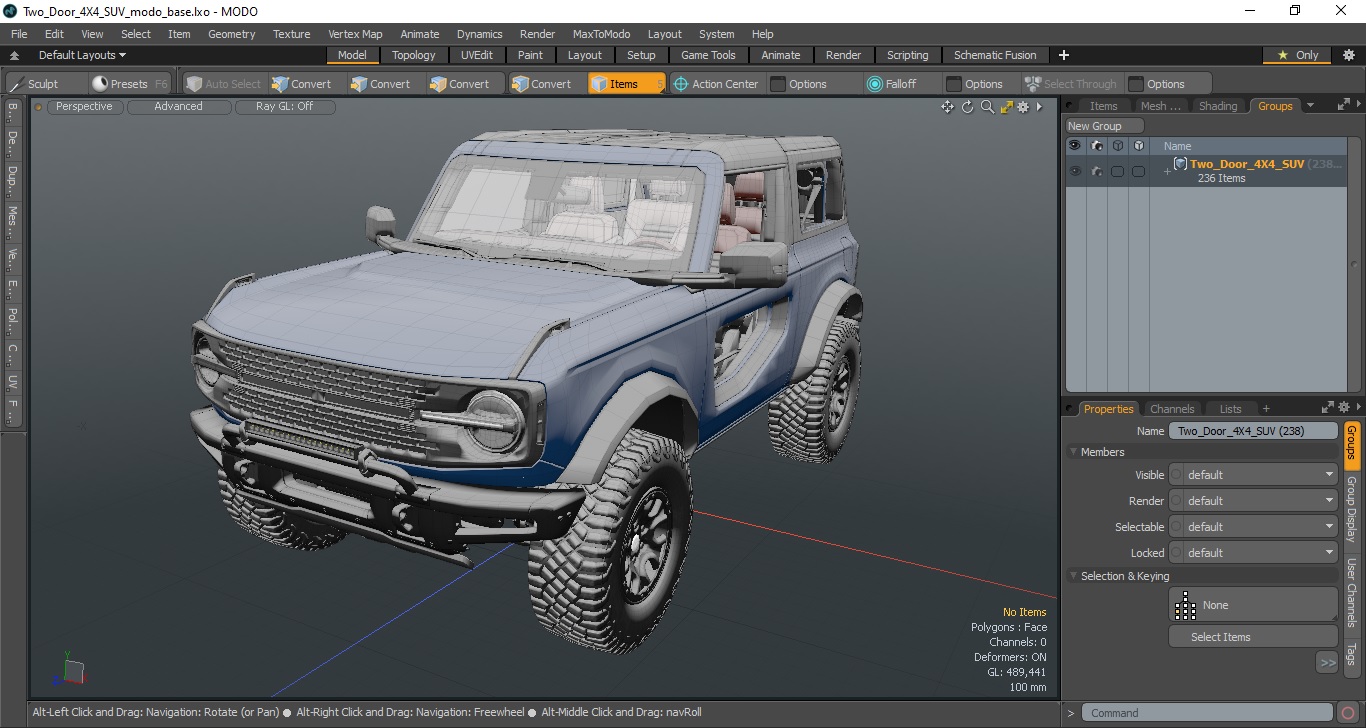Click the Items mode button
1366x728 pixels.
pos(626,84)
